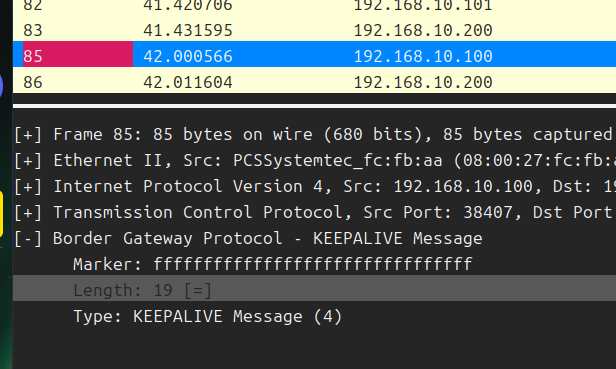The image size is (616, 369).
Task: Click the time value 42.000566
Action: (x=188, y=56)
